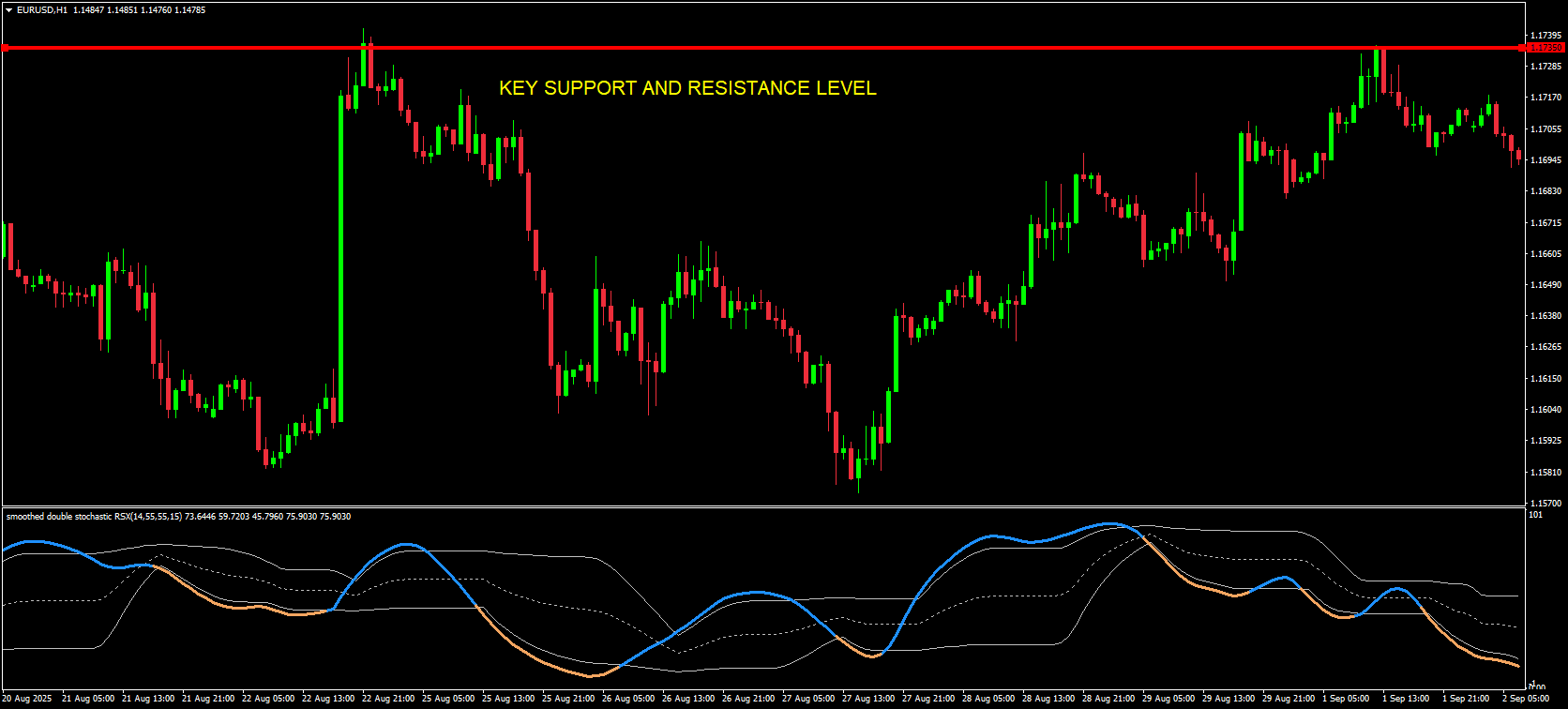Click the 2 Sep 05:00 time axis label

pyautogui.click(x=1525, y=699)
